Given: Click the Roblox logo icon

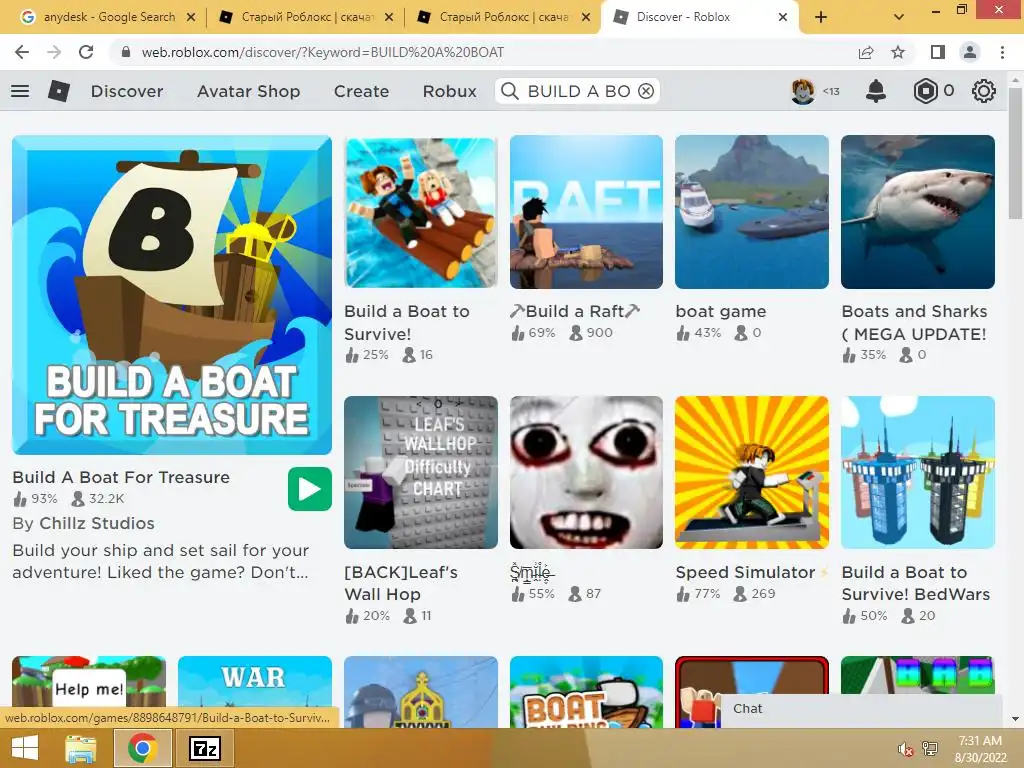Looking at the screenshot, I should (59, 91).
